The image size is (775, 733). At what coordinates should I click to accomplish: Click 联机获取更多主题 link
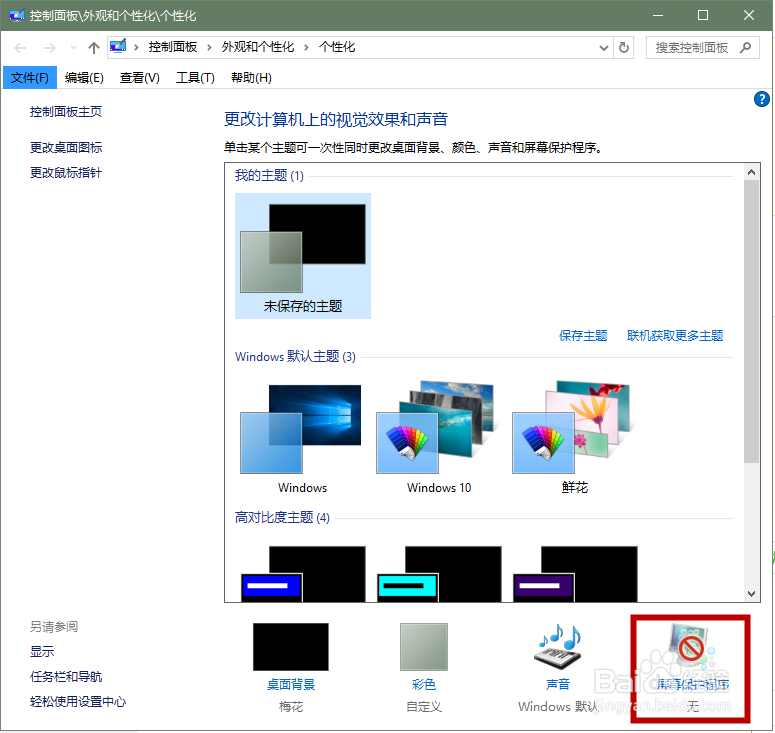(675, 336)
